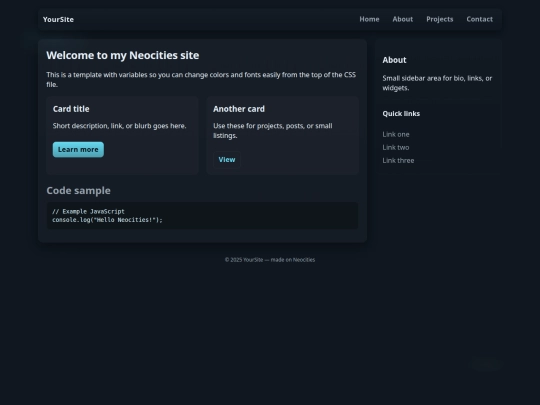Viewport: 540px width, 405px height.
Task: Open the Projects nav item
Action: click(x=439, y=19)
